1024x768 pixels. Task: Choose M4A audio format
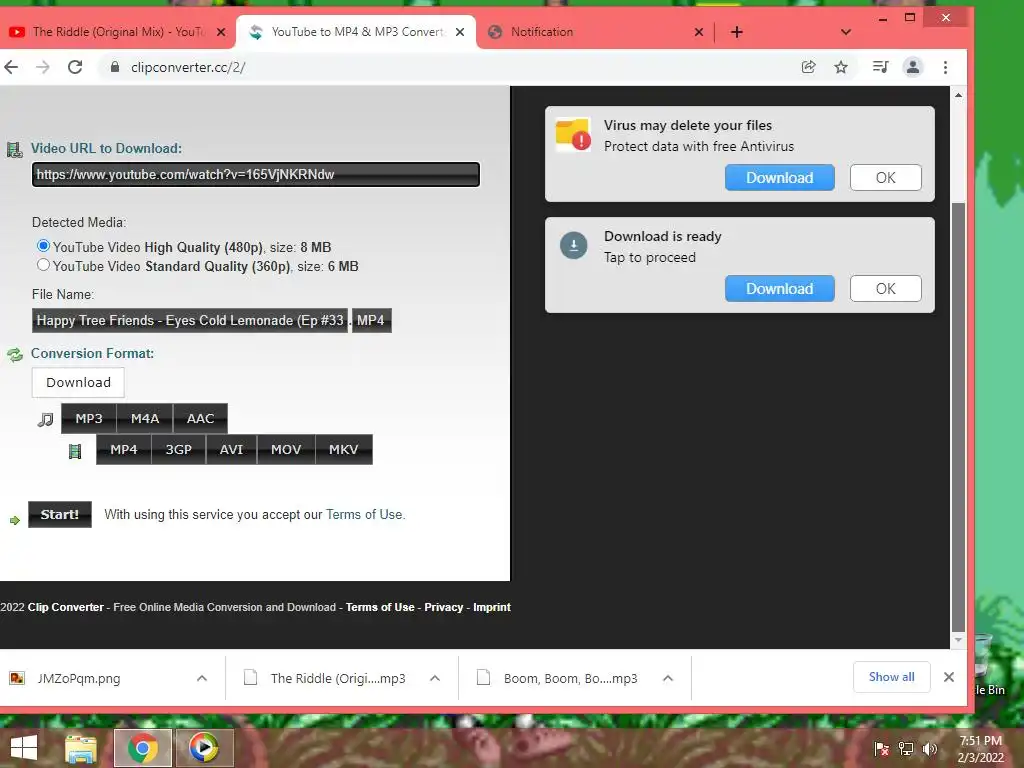[145, 419]
